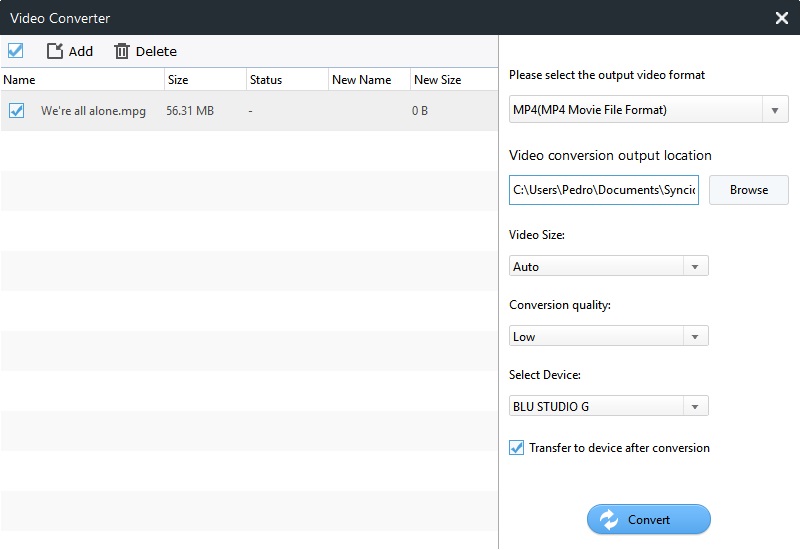Sort by the Name column header
The image size is (800, 550).
(x=82, y=80)
